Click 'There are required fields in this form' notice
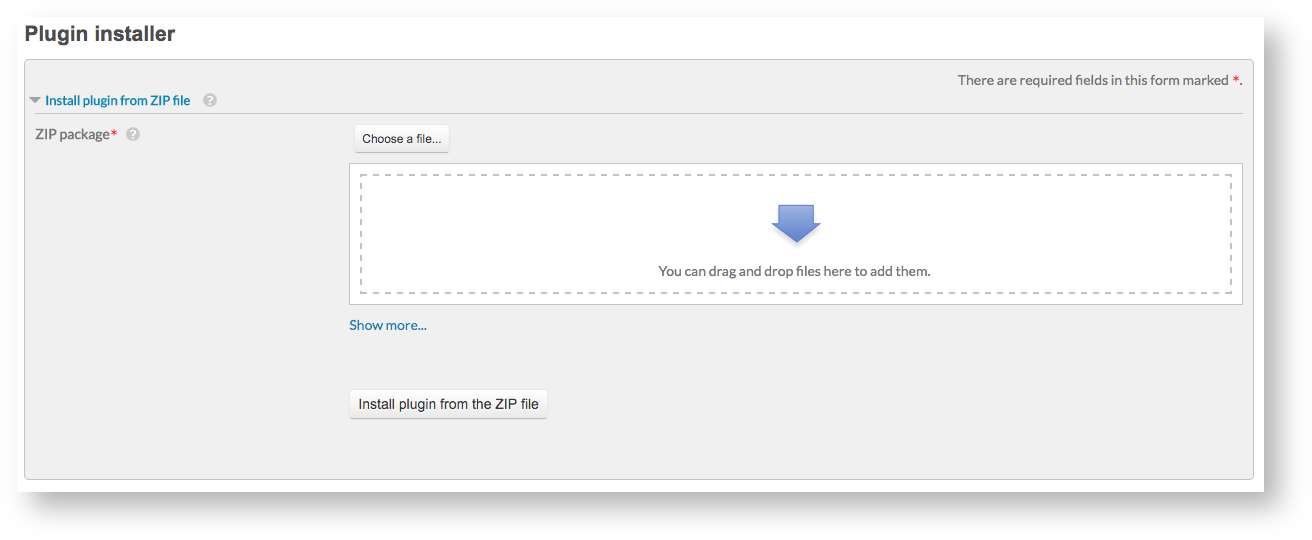Image resolution: width=1312 pixels, height=540 pixels. click(1099, 80)
